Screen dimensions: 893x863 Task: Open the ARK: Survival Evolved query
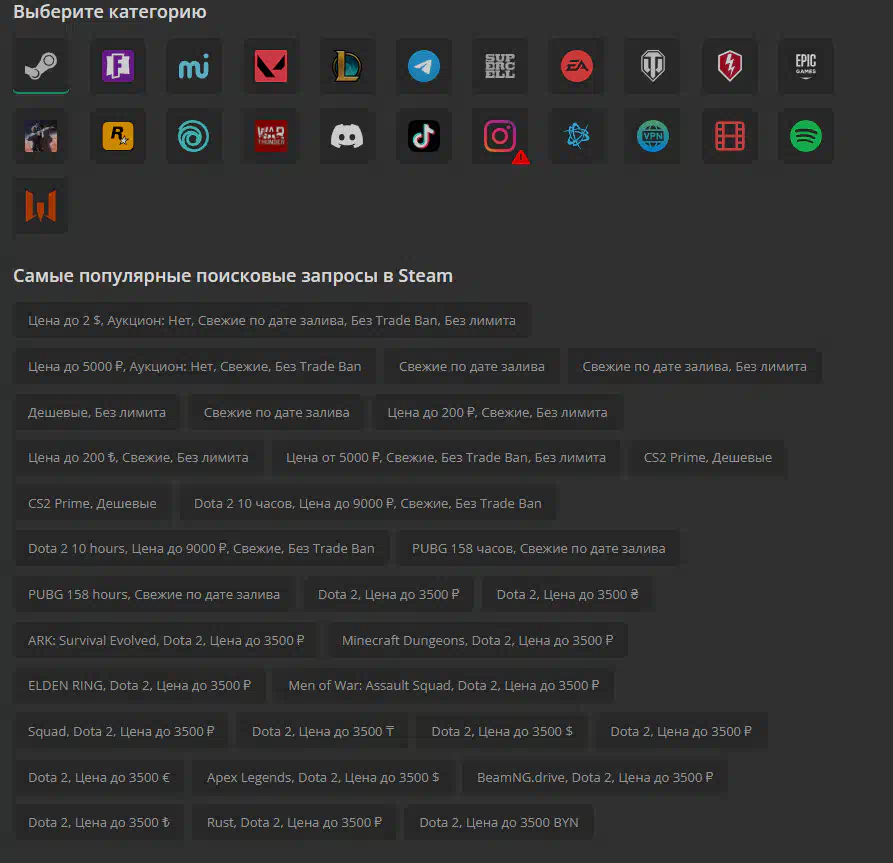[166, 640]
